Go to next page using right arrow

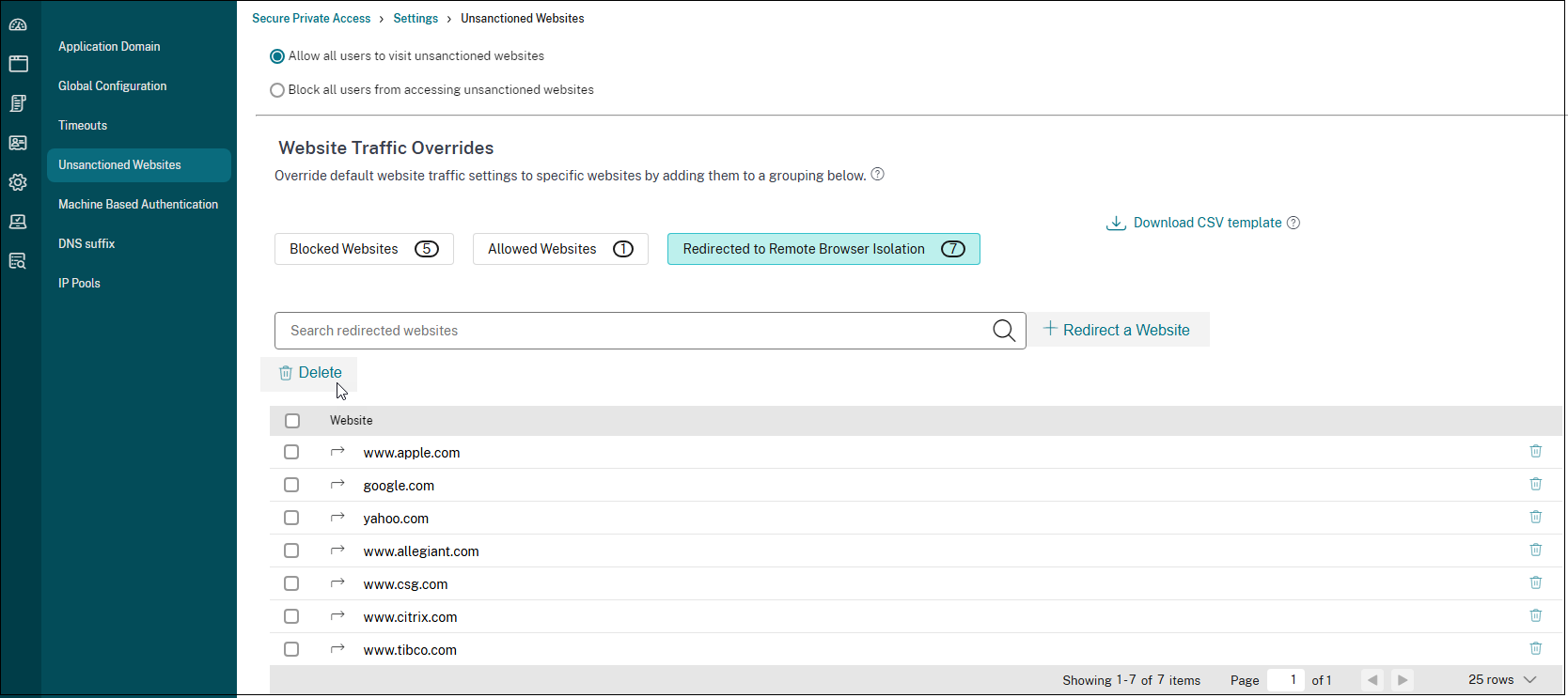coord(1403,679)
